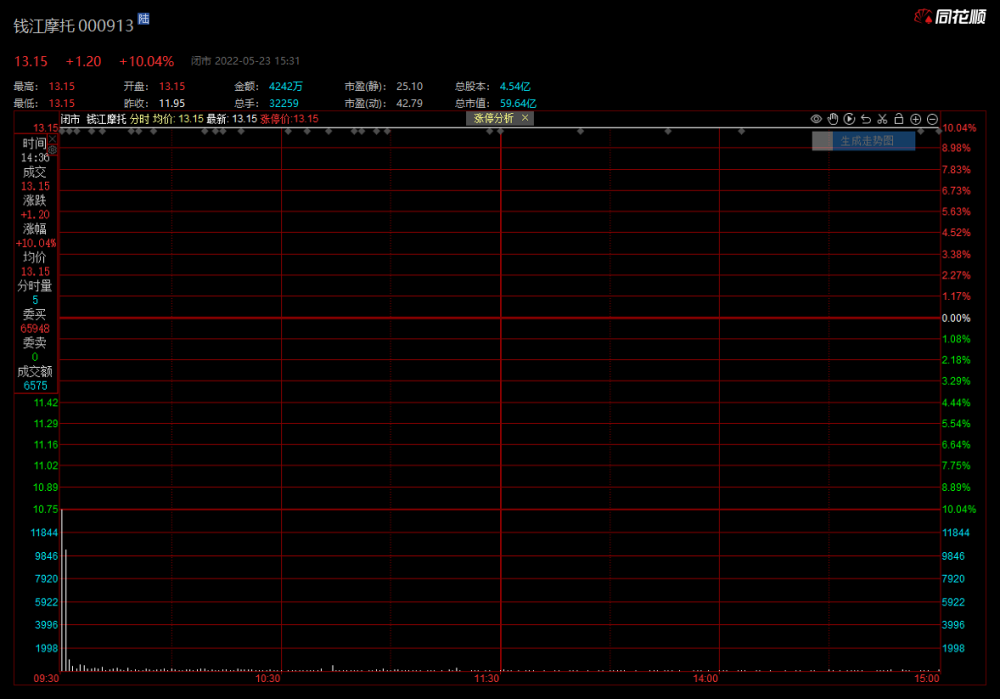Zoom out with the minus circle icon
Screen dimensions: 1000x699
click(x=932, y=119)
